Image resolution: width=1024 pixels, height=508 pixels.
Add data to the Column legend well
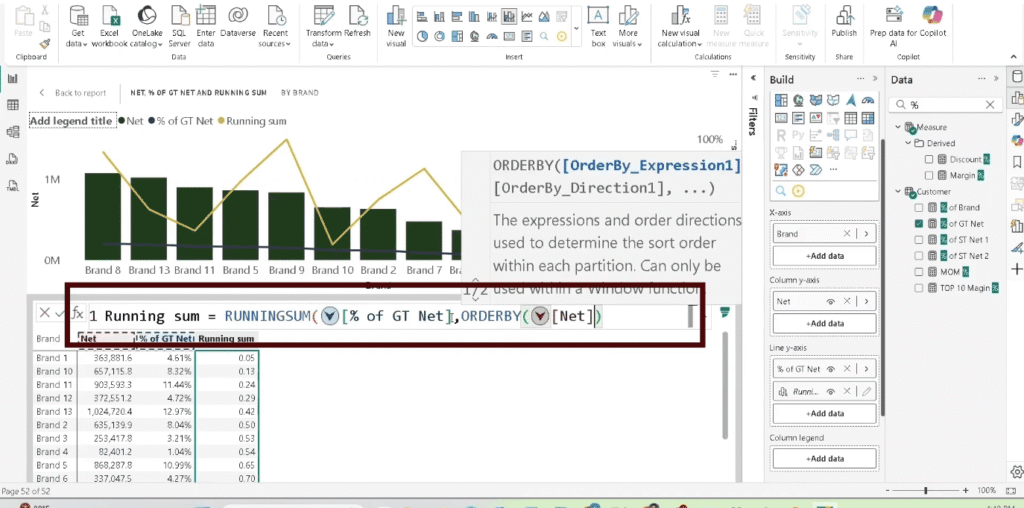[824, 459]
